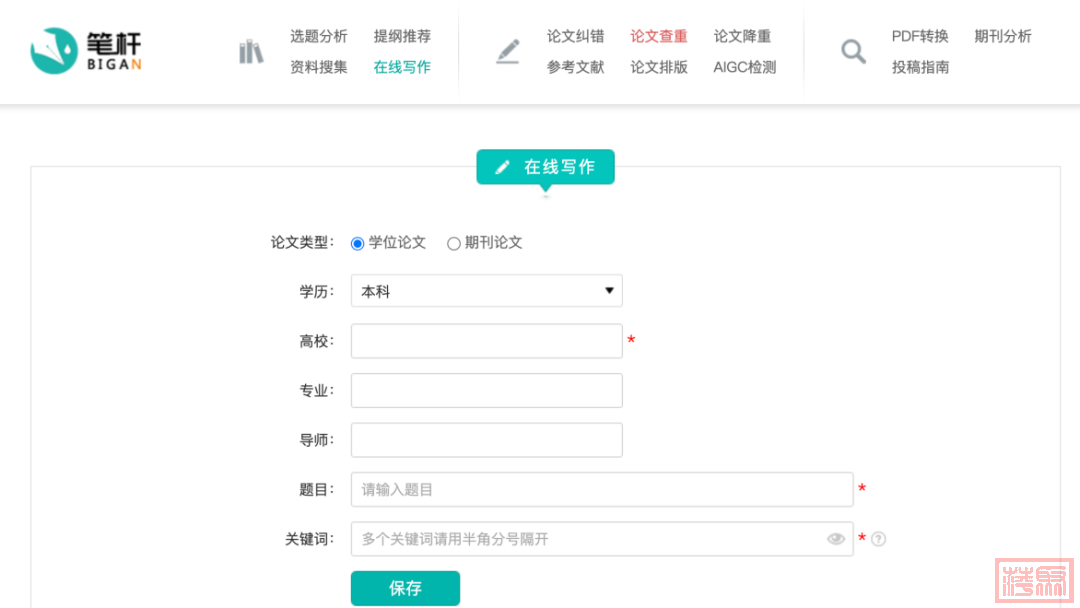
Task: Toggle the eye icon in keywords field
Action: (836, 539)
